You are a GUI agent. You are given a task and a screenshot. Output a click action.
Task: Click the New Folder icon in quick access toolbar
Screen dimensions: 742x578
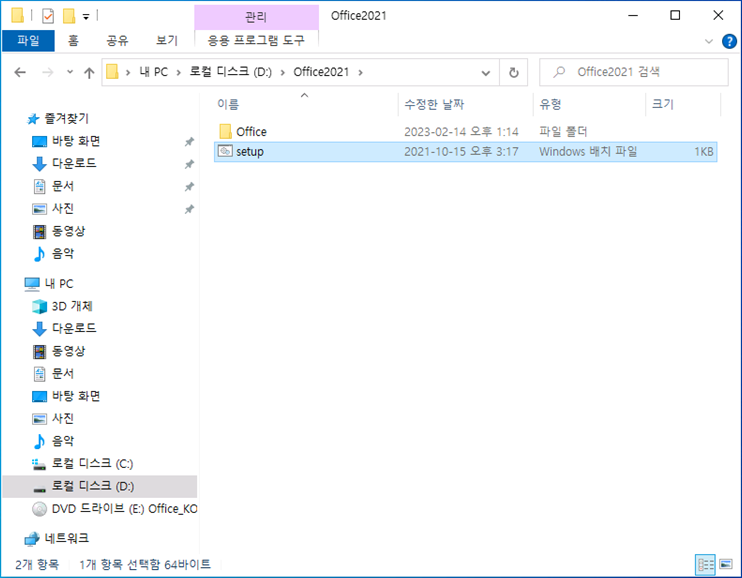tap(69, 16)
